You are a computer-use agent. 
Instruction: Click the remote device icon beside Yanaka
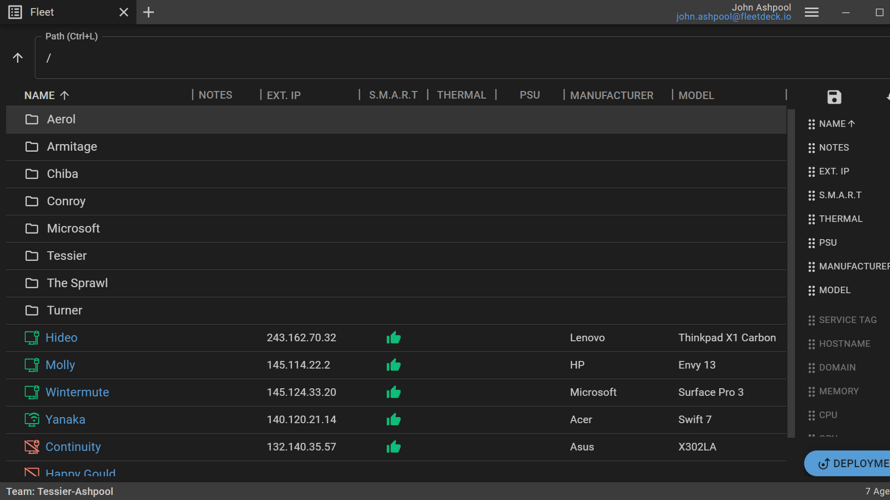pyautogui.click(x=32, y=420)
